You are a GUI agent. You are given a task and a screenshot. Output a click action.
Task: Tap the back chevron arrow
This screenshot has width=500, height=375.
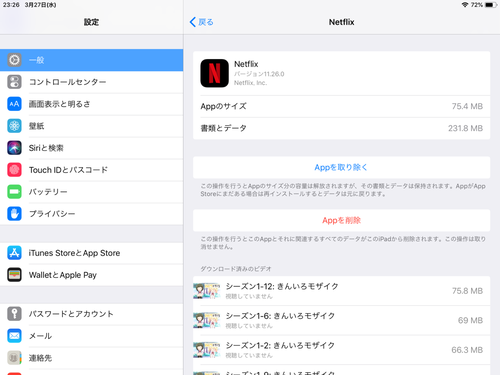(193, 22)
